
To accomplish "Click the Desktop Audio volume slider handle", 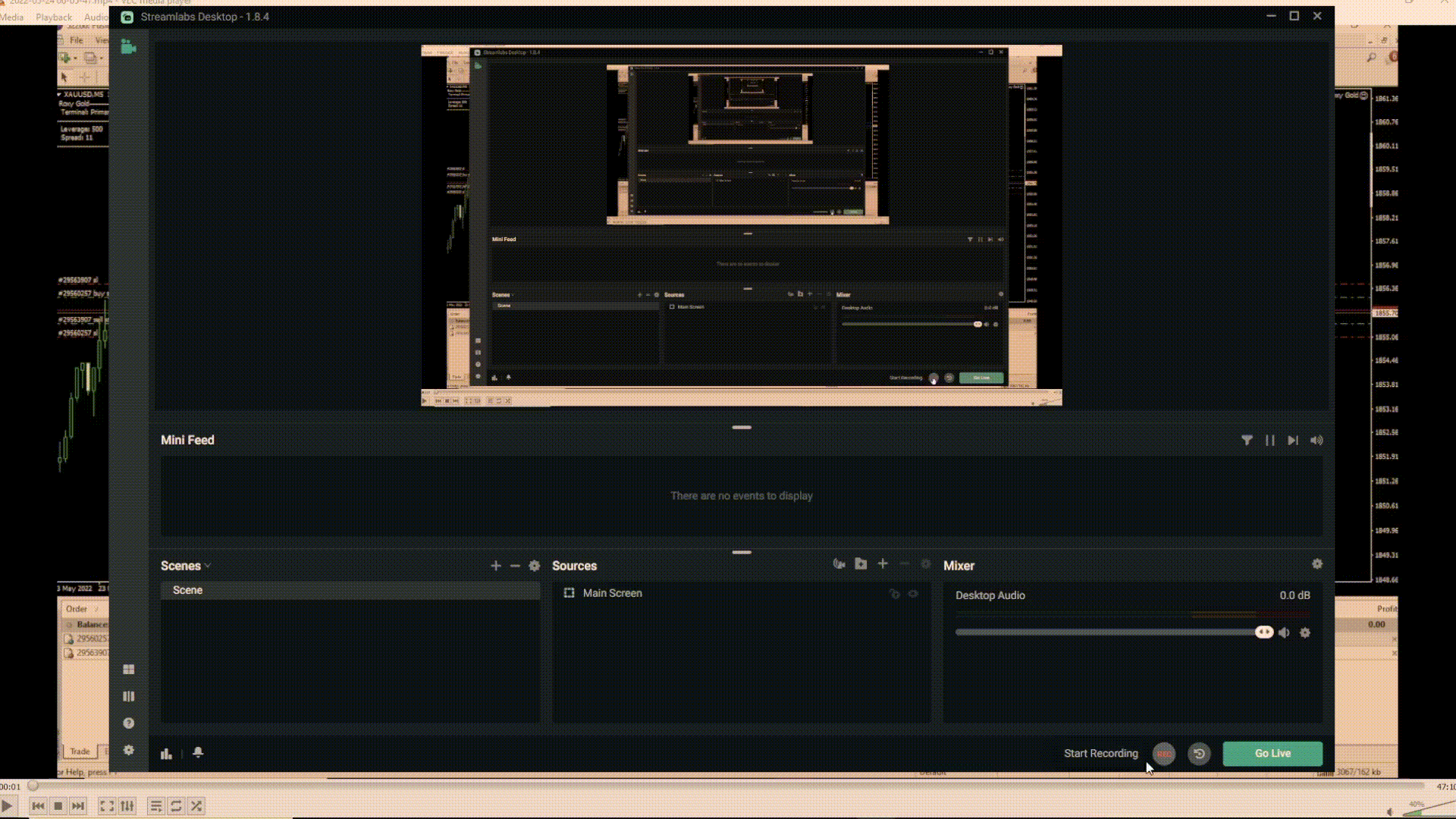I will pos(1264,632).
